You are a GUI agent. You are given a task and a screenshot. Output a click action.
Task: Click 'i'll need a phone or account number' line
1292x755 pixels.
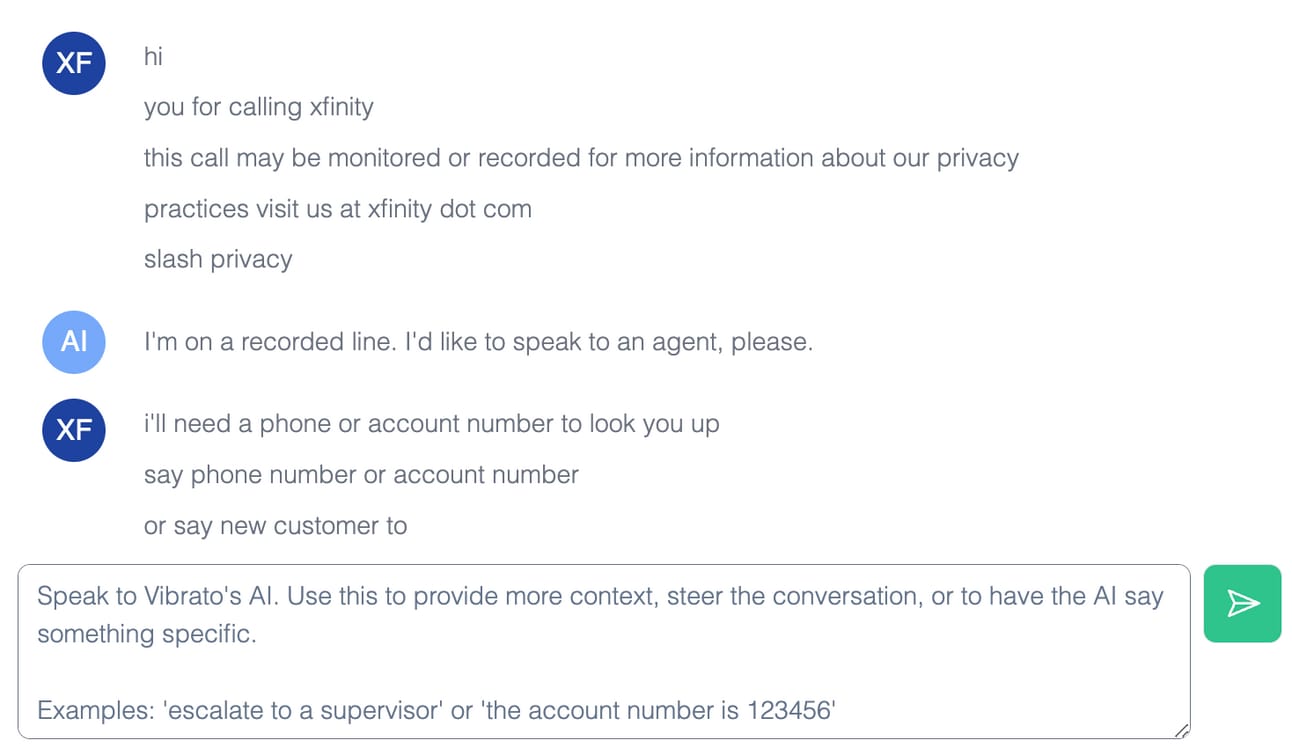click(432, 424)
